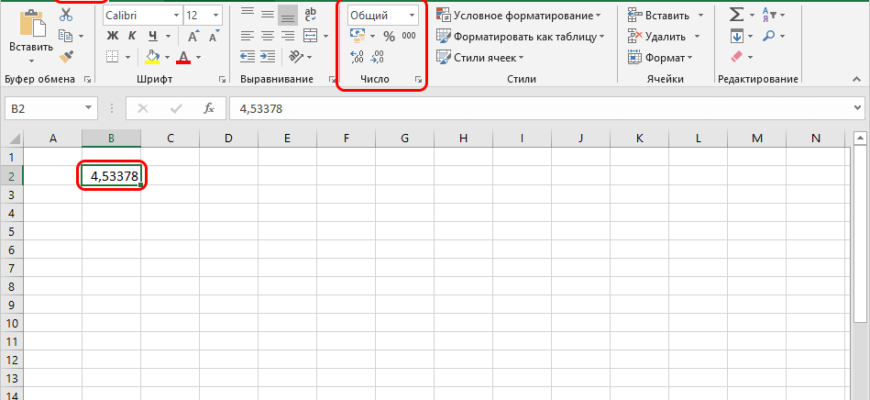Open Шрифт font dialog launcher

pos(222,80)
